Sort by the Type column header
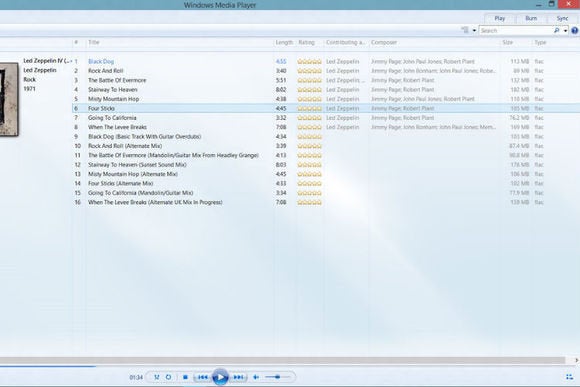 tap(540, 42)
